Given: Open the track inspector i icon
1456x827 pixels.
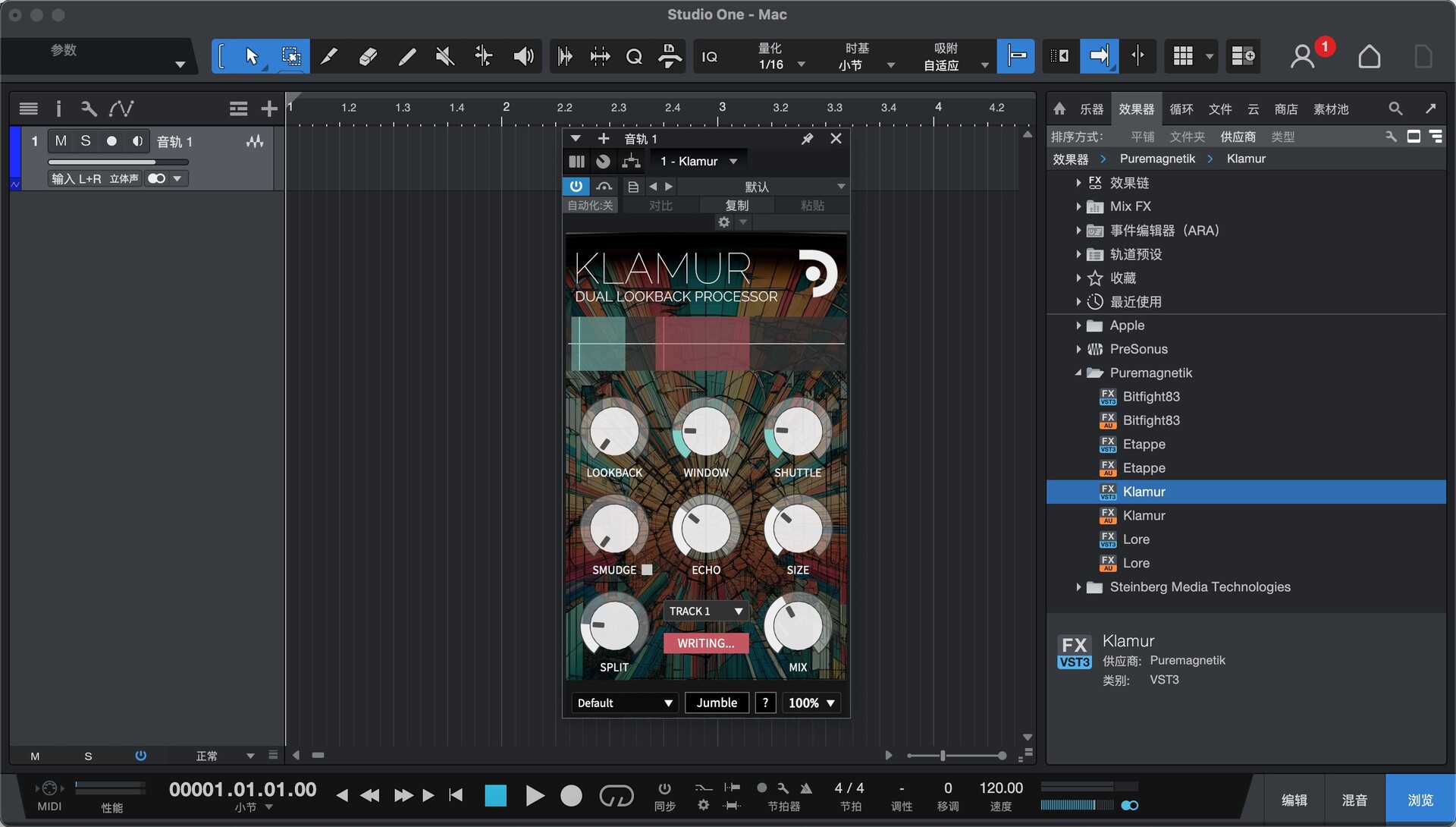Looking at the screenshot, I should [58, 108].
